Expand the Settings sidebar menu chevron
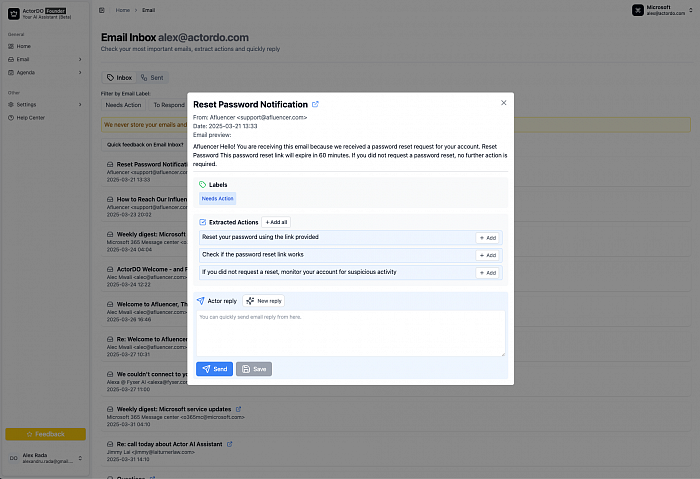The image size is (700, 479). pyautogui.click(x=80, y=104)
